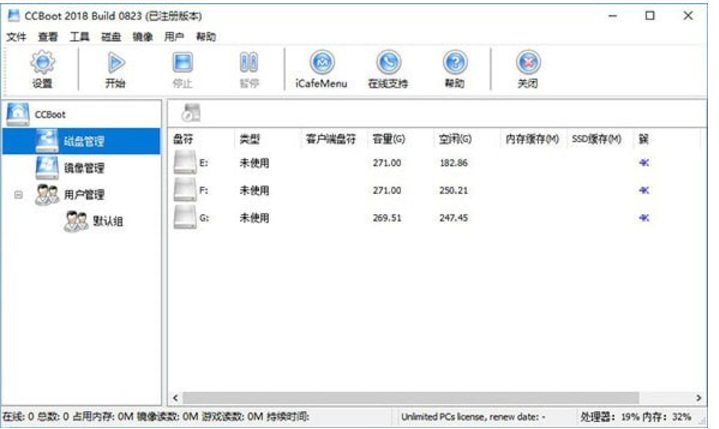
Task: Start the service with 开始 button
Action: click(x=116, y=62)
